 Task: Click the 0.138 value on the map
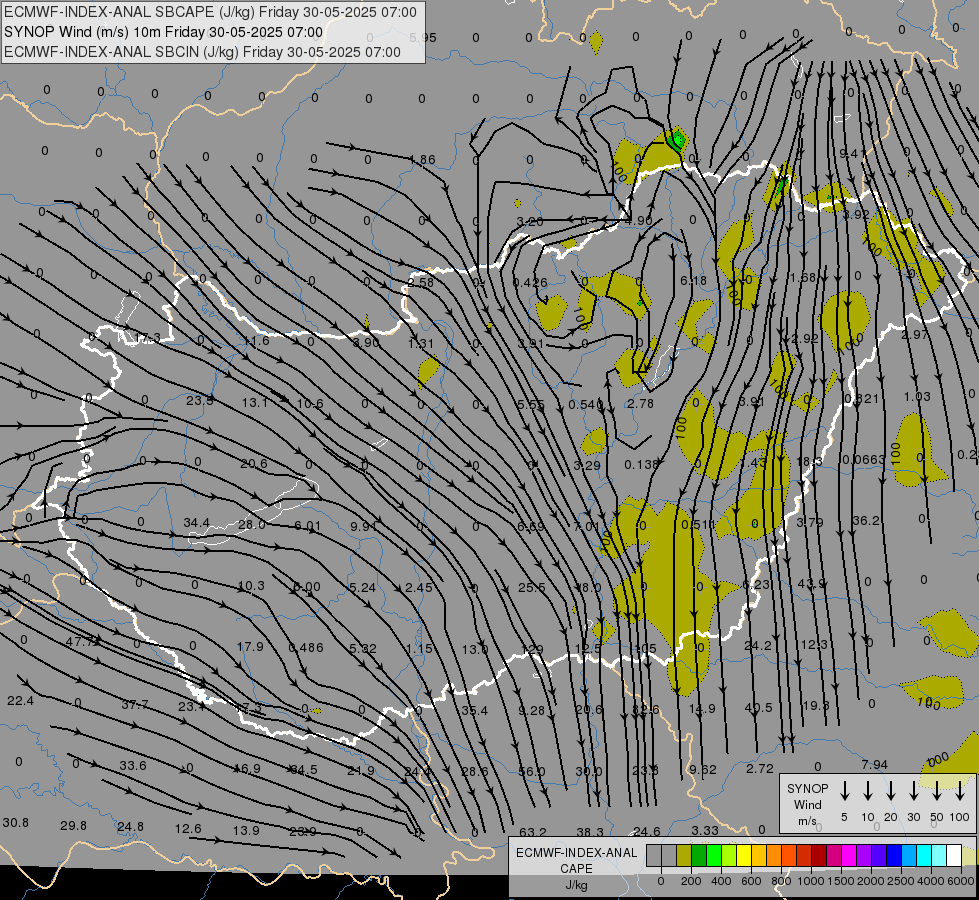click(x=642, y=465)
